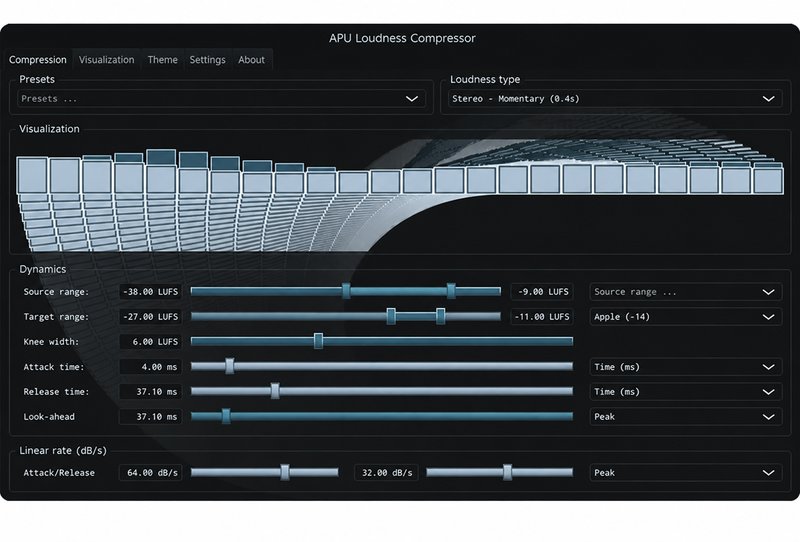Click the Source range -38.00 LUFS field
Viewport: 800px width, 542px height.
151,292
